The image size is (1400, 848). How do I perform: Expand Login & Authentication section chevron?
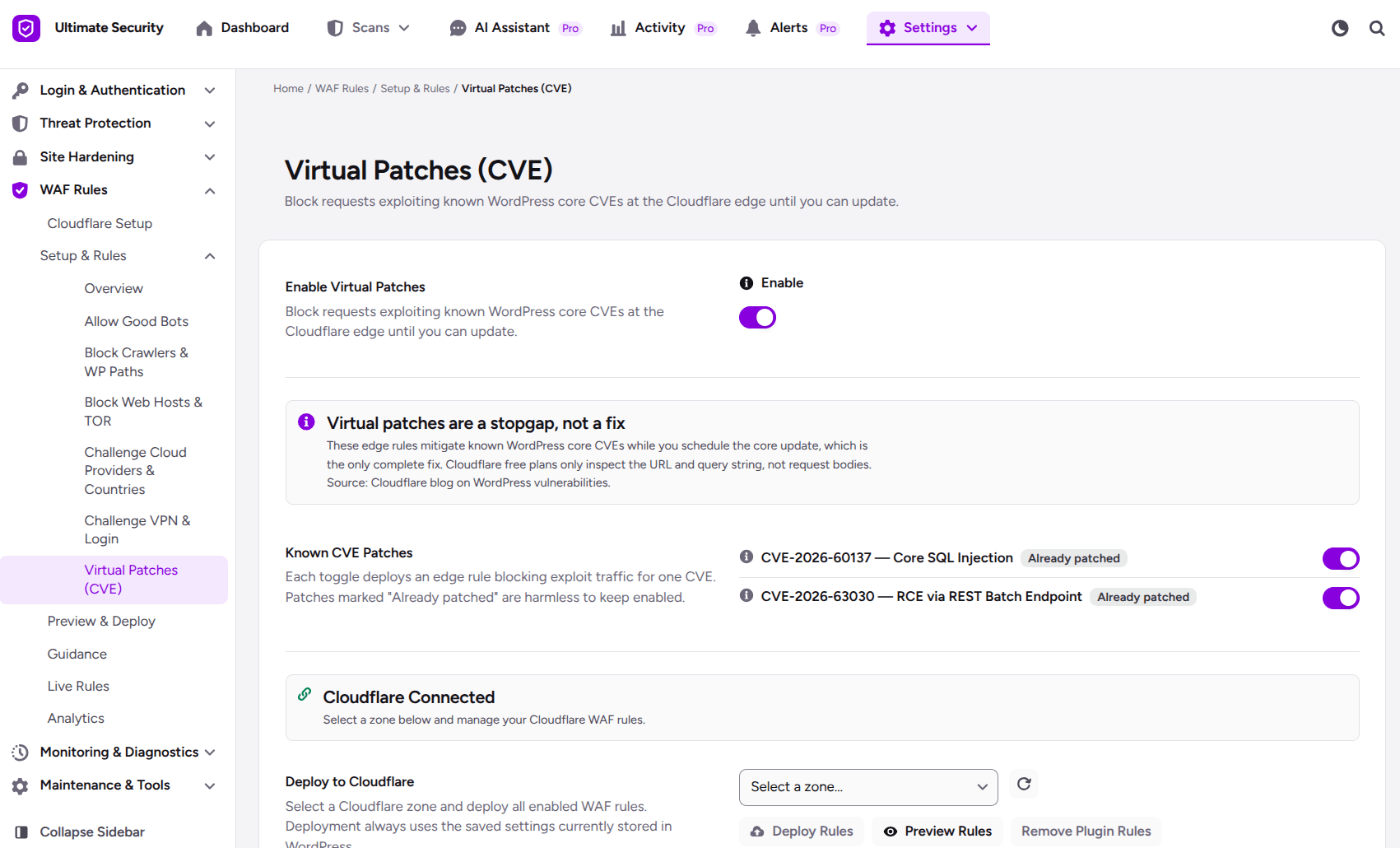pos(210,91)
